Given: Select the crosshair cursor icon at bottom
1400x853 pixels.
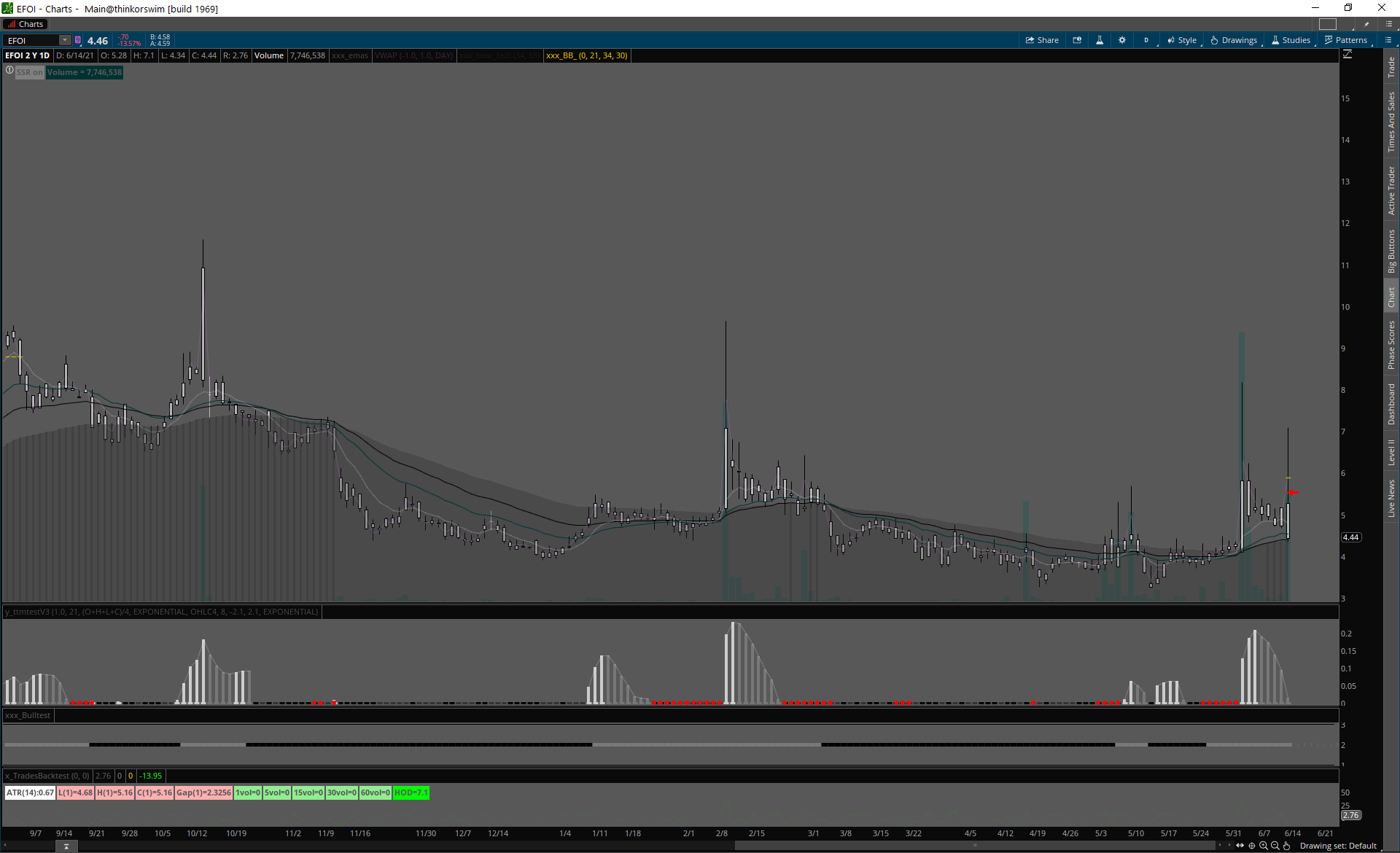Looking at the screenshot, I should pyautogui.click(x=1252, y=846).
